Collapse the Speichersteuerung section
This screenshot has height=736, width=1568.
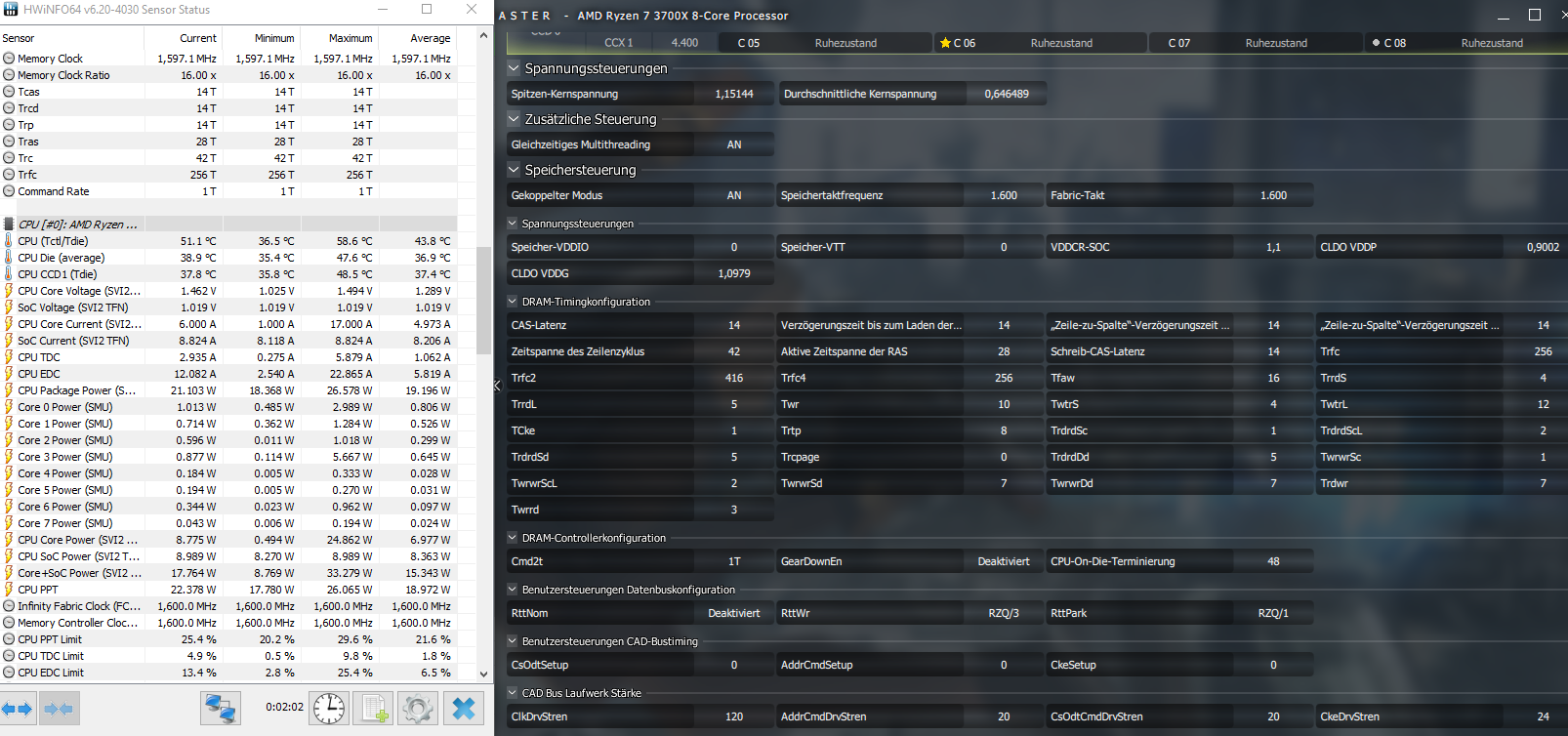[x=514, y=170]
